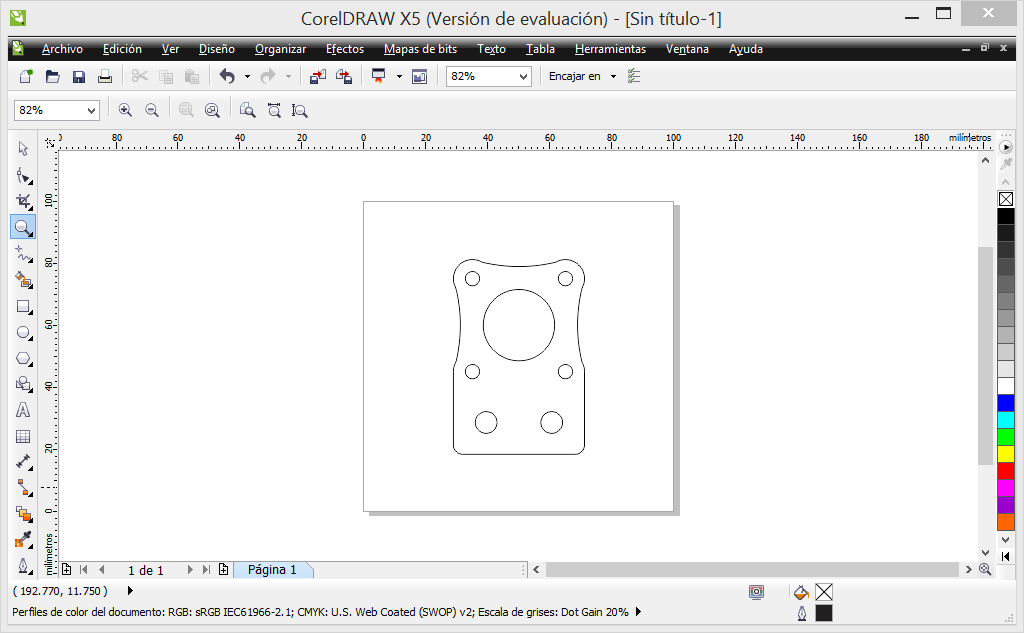The image size is (1024, 633).
Task: Choose the no-color swatch in palette
Action: point(1006,199)
